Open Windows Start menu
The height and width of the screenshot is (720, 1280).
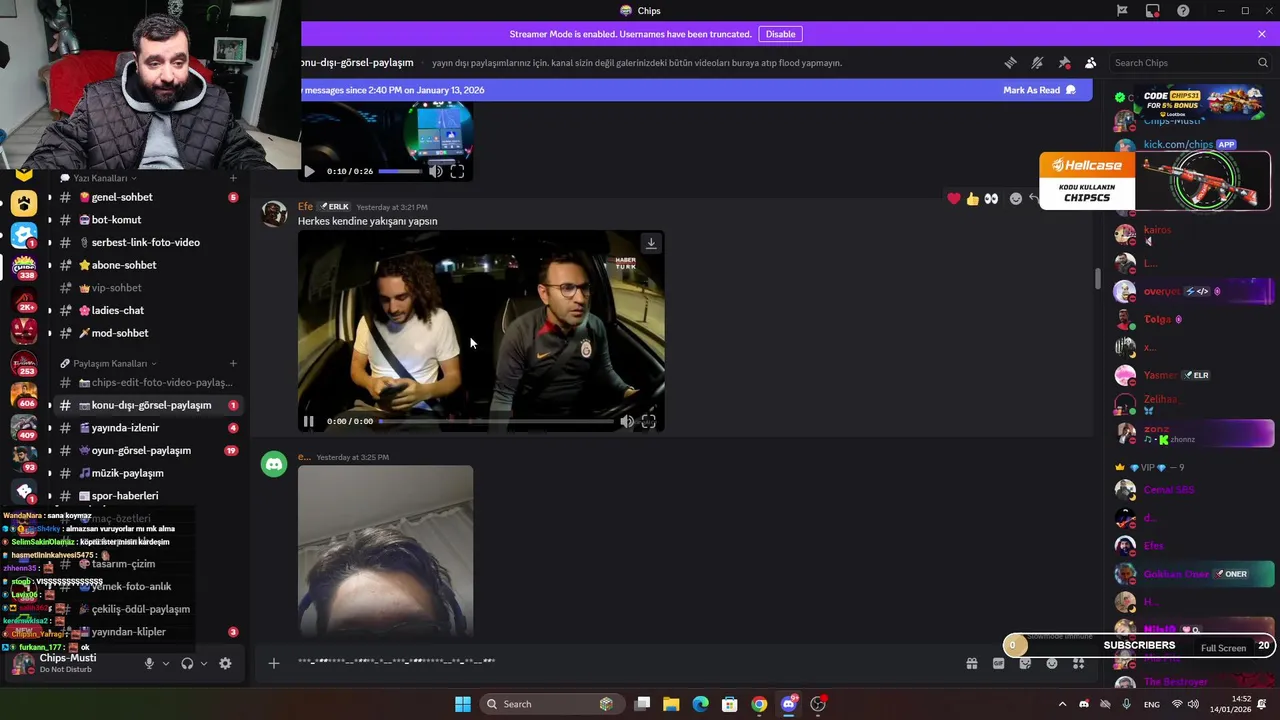[463, 704]
